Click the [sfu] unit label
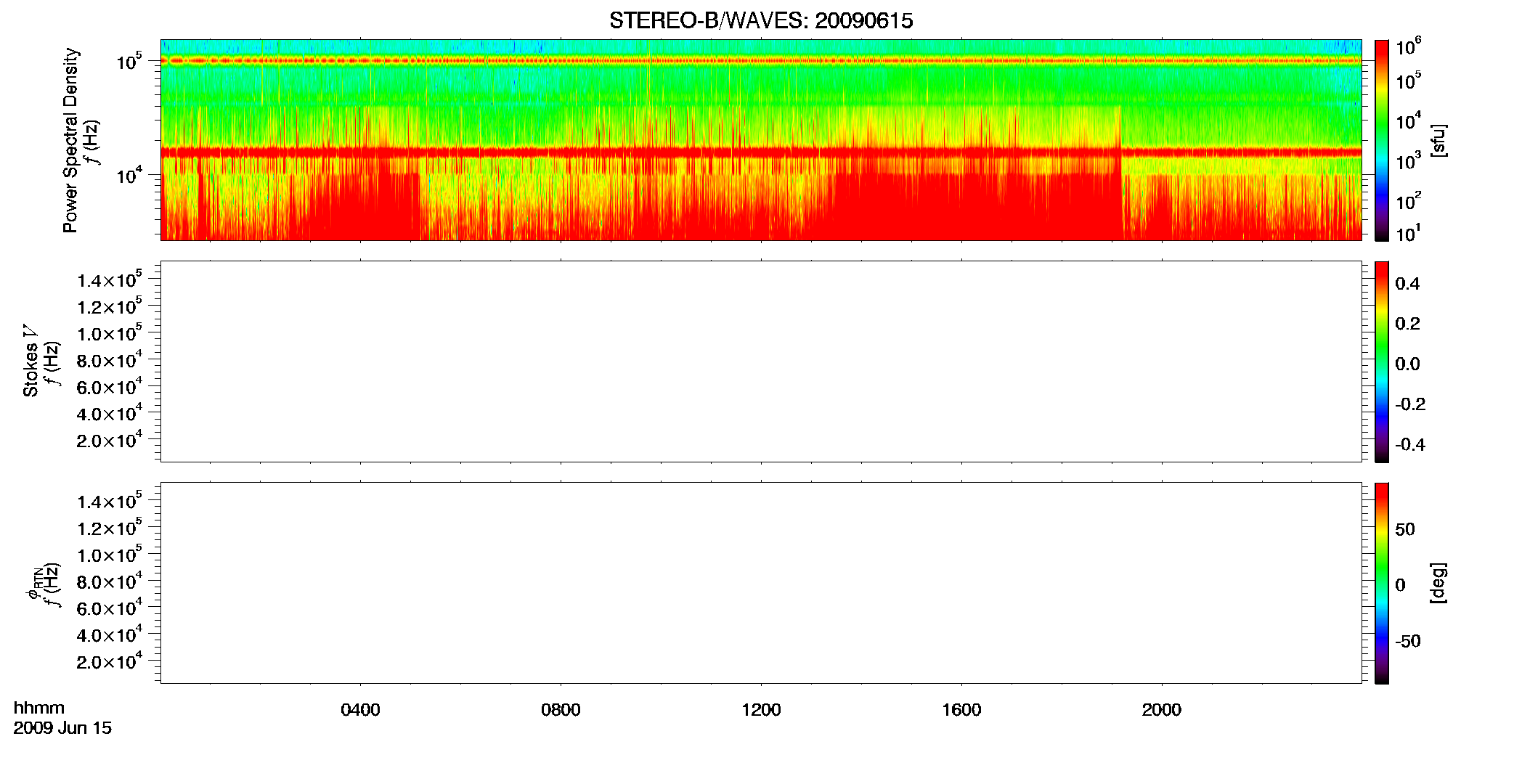 point(1438,140)
